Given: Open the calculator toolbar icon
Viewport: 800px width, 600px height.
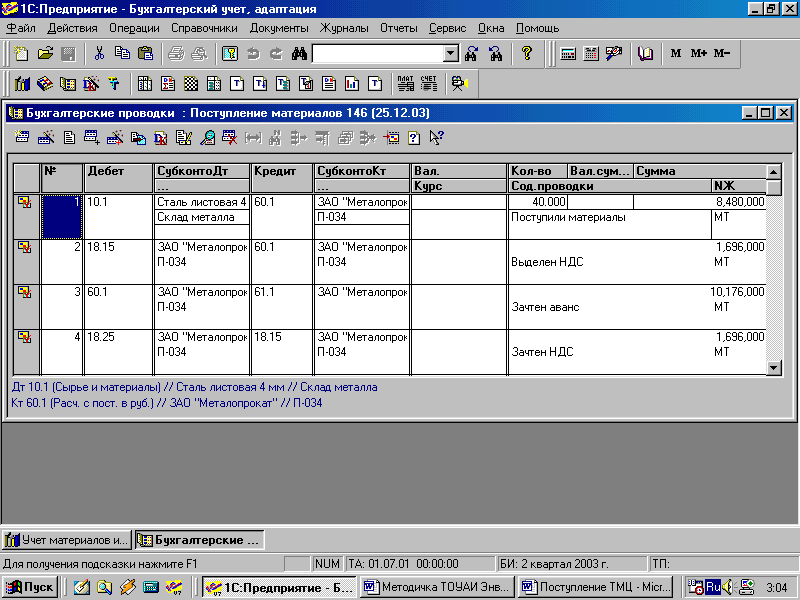Looking at the screenshot, I should click(x=568, y=54).
